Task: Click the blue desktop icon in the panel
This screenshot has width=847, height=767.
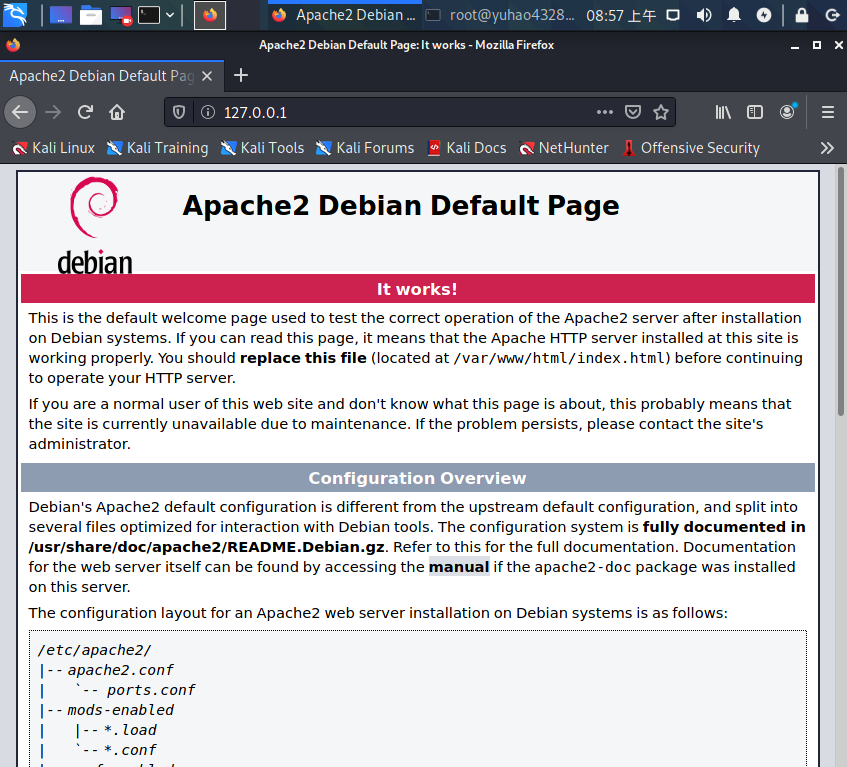Action: pyautogui.click(x=60, y=15)
